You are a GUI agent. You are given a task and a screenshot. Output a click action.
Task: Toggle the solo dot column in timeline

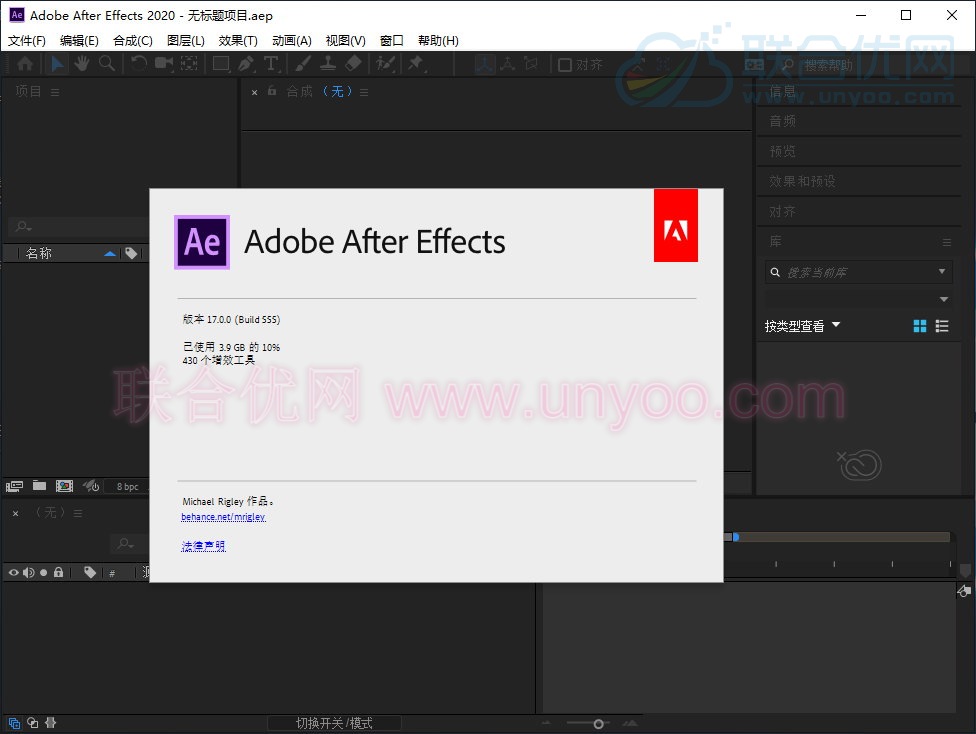(x=44, y=572)
